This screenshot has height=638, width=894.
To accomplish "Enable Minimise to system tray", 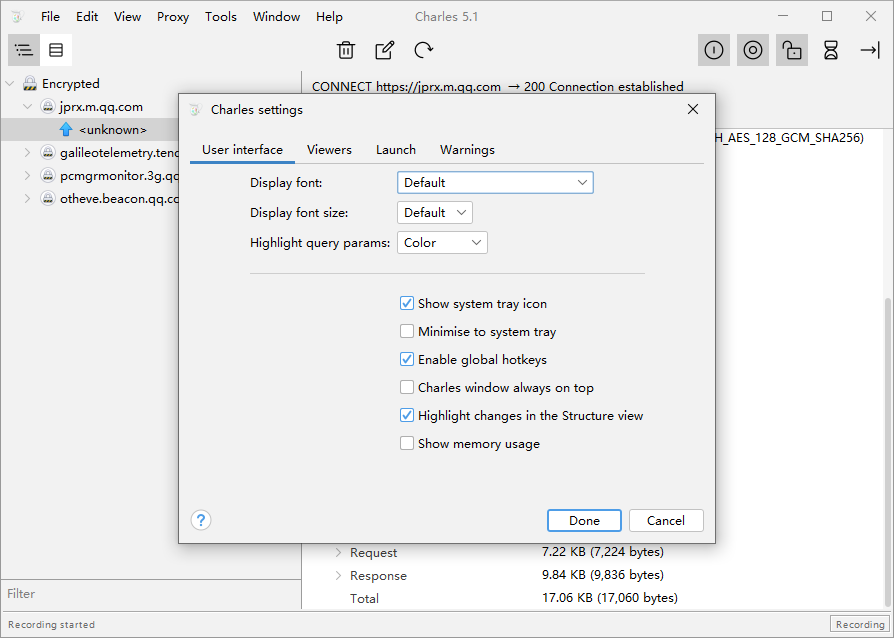I will click(407, 332).
